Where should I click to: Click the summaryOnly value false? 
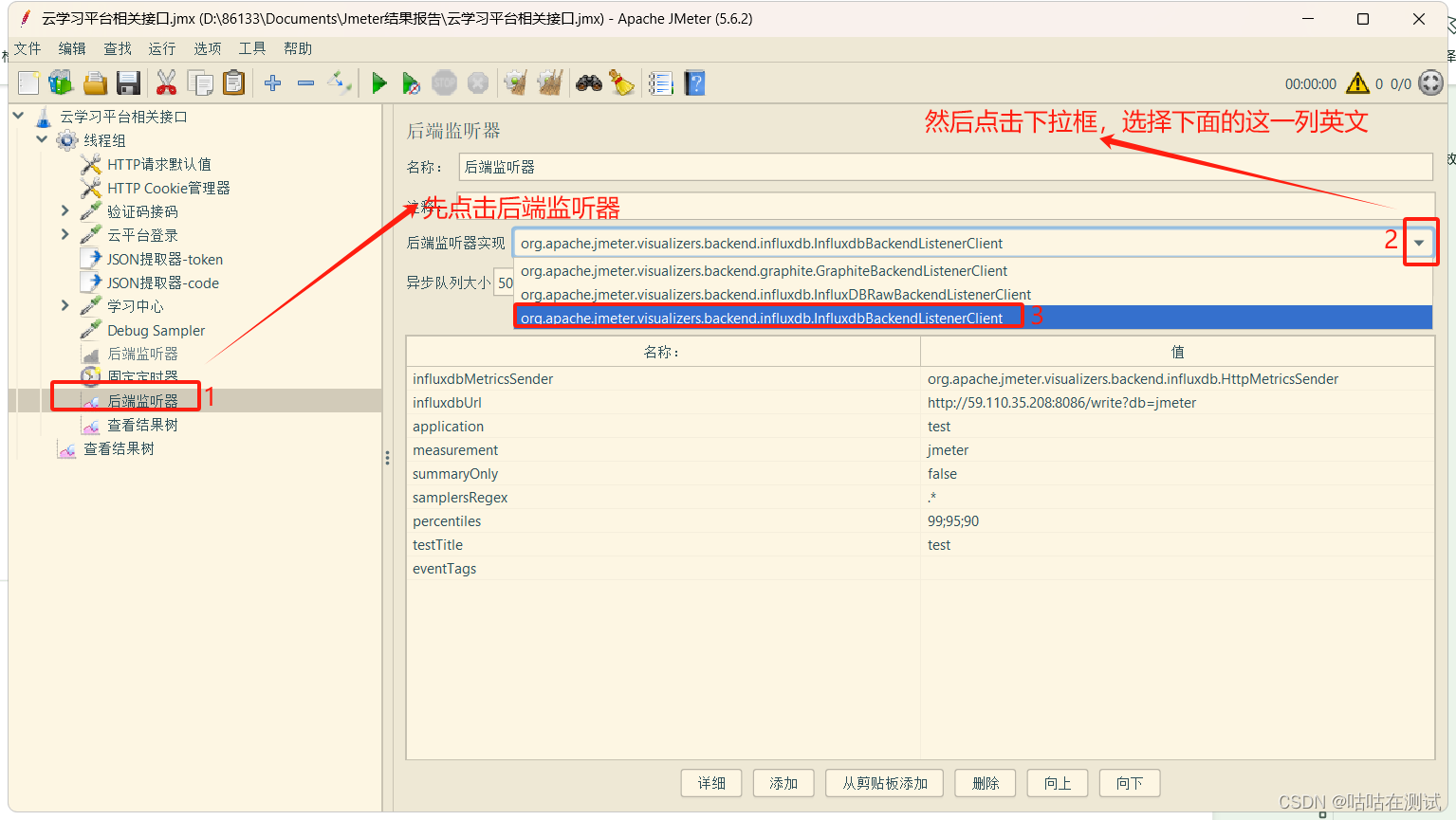tap(1176, 474)
